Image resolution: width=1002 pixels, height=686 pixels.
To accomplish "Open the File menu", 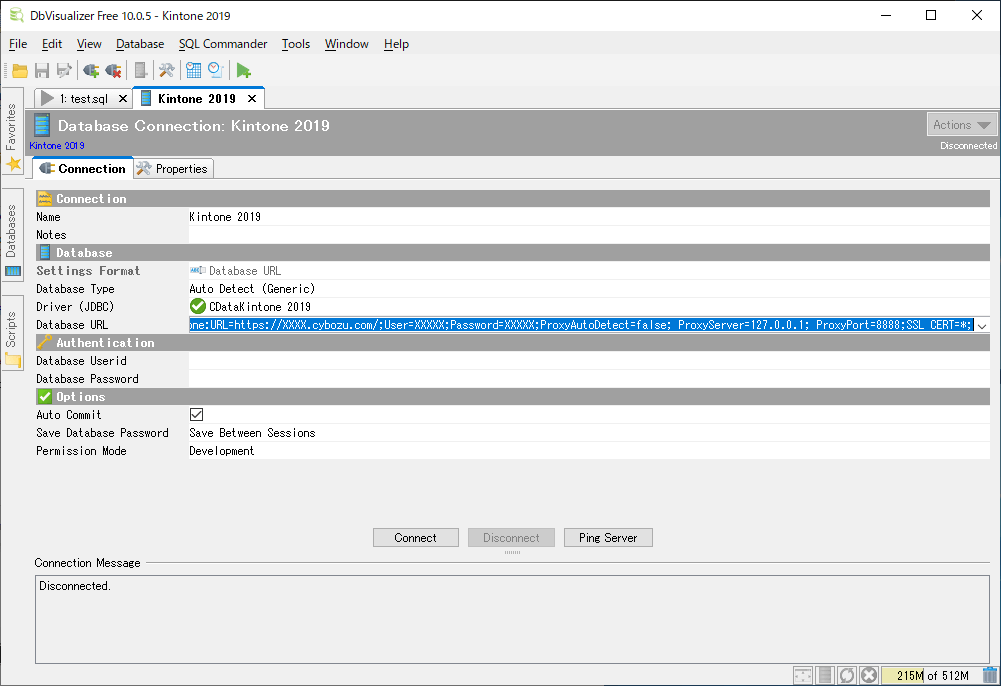I will [18, 44].
